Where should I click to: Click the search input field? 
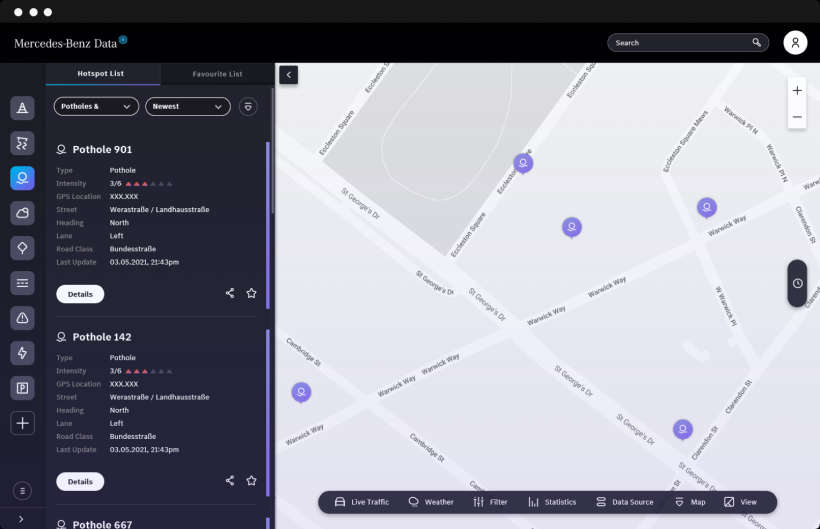click(688, 43)
